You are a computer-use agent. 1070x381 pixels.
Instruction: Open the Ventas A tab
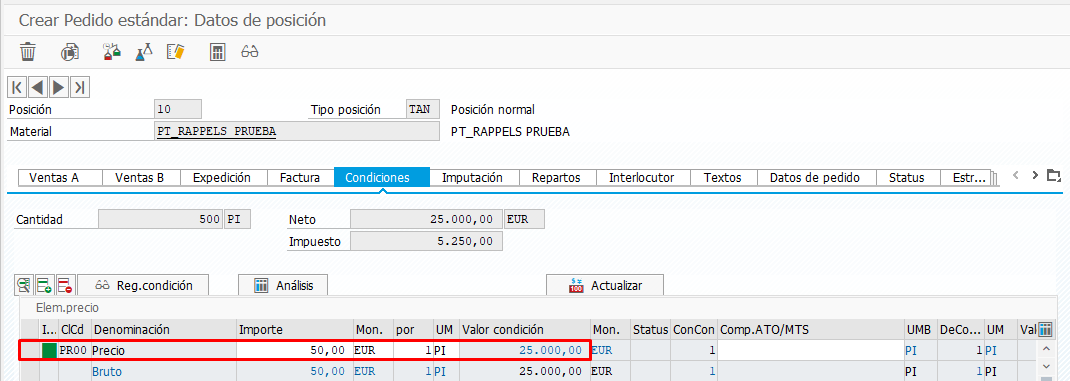pyautogui.click(x=55, y=178)
